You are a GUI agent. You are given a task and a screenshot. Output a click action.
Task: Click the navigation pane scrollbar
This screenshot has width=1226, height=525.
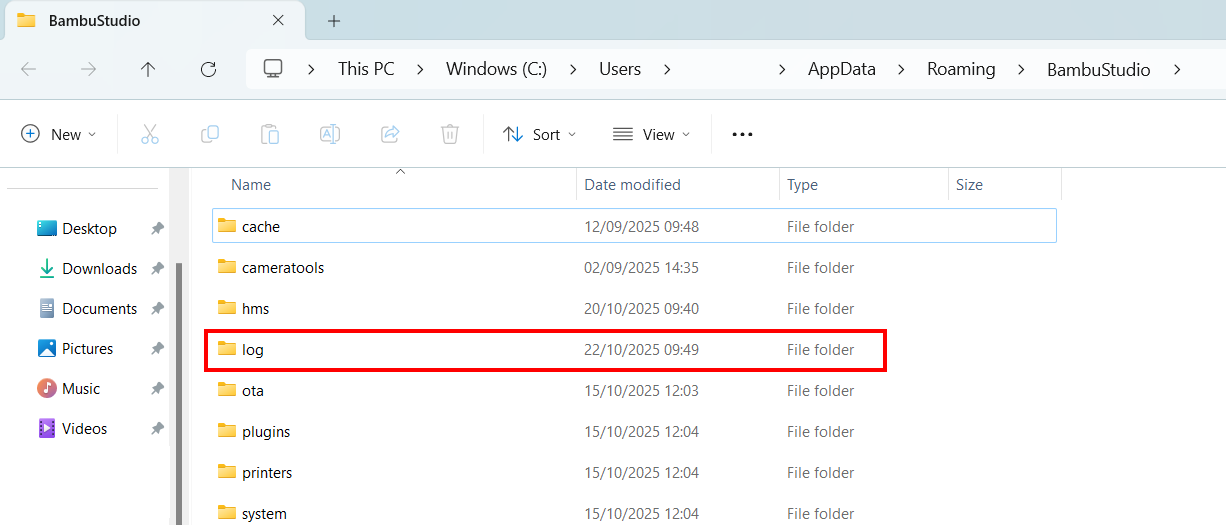pos(179,392)
